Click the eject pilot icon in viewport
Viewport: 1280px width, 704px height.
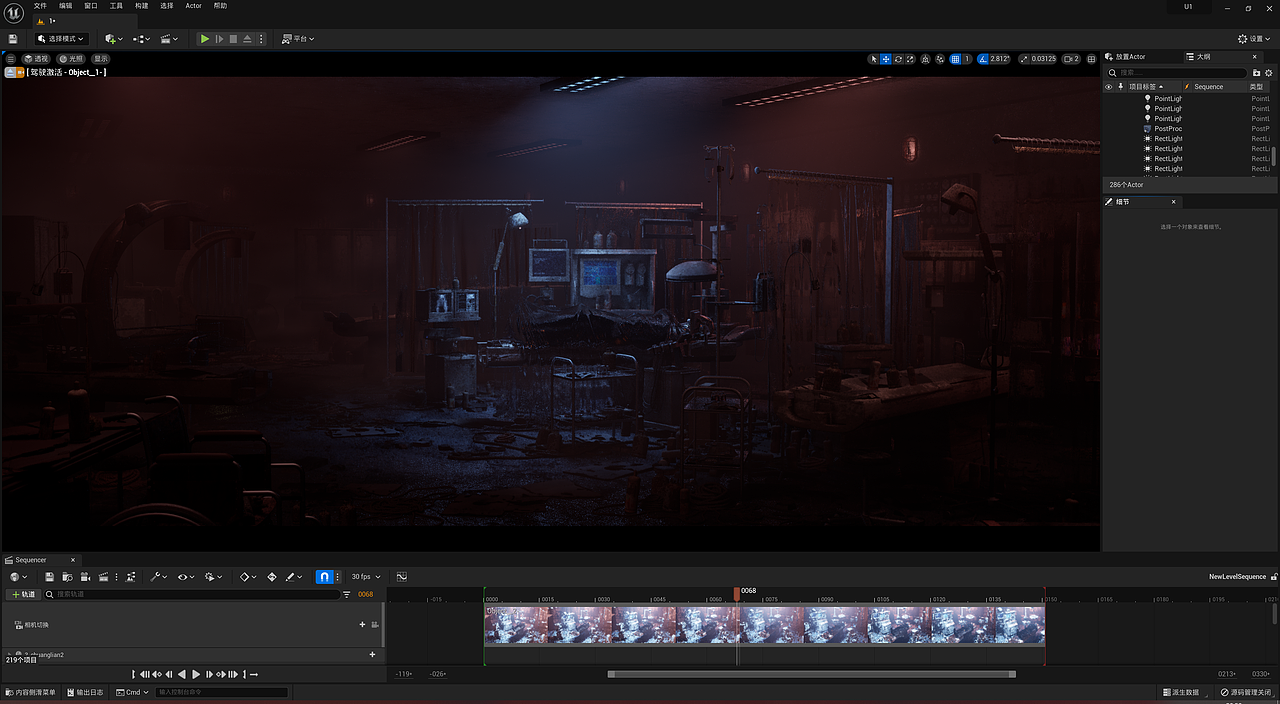tap(11, 72)
